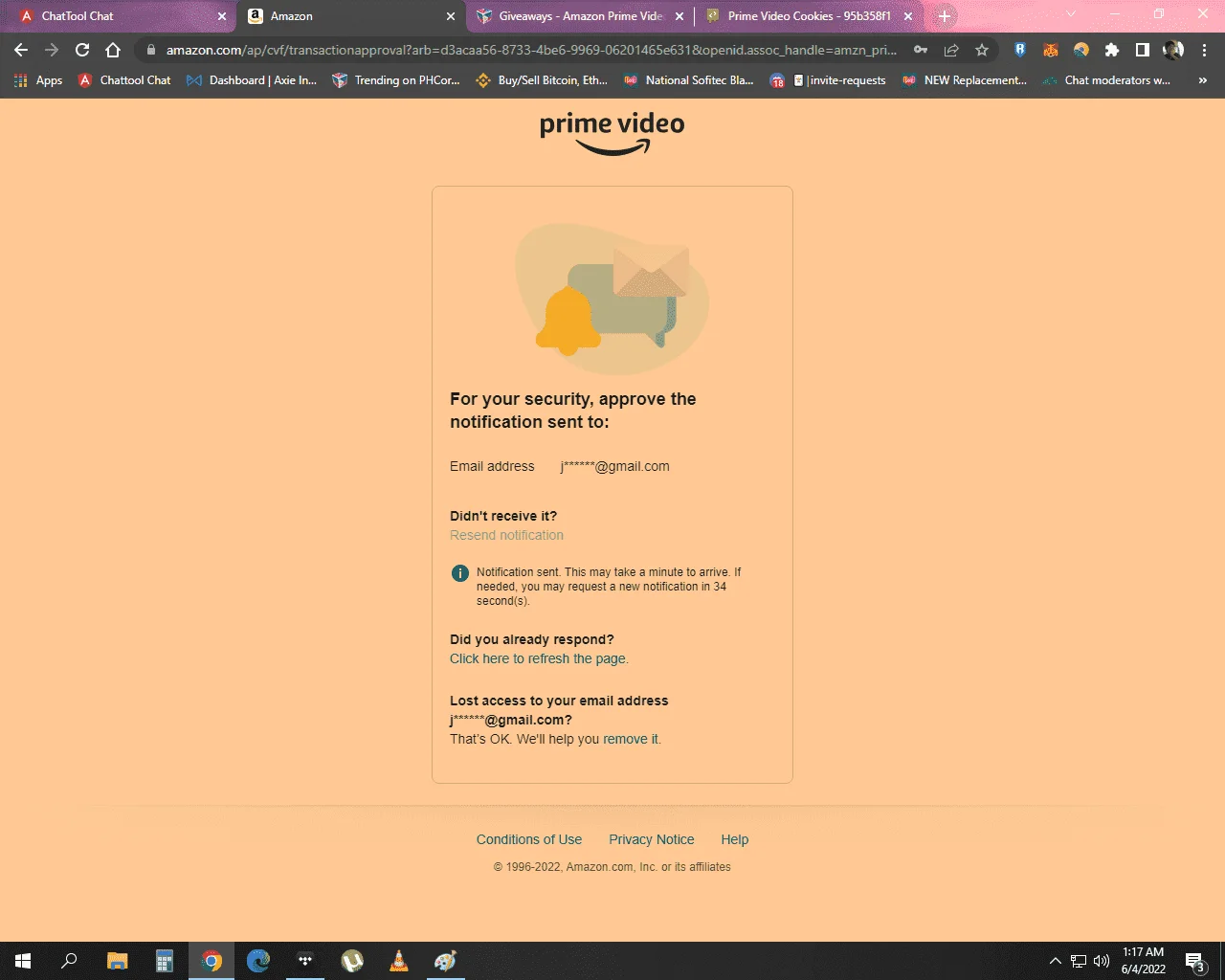Click site lock icon in address bar
The width and height of the screenshot is (1225, 980).
pyautogui.click(x=150, y=50)
